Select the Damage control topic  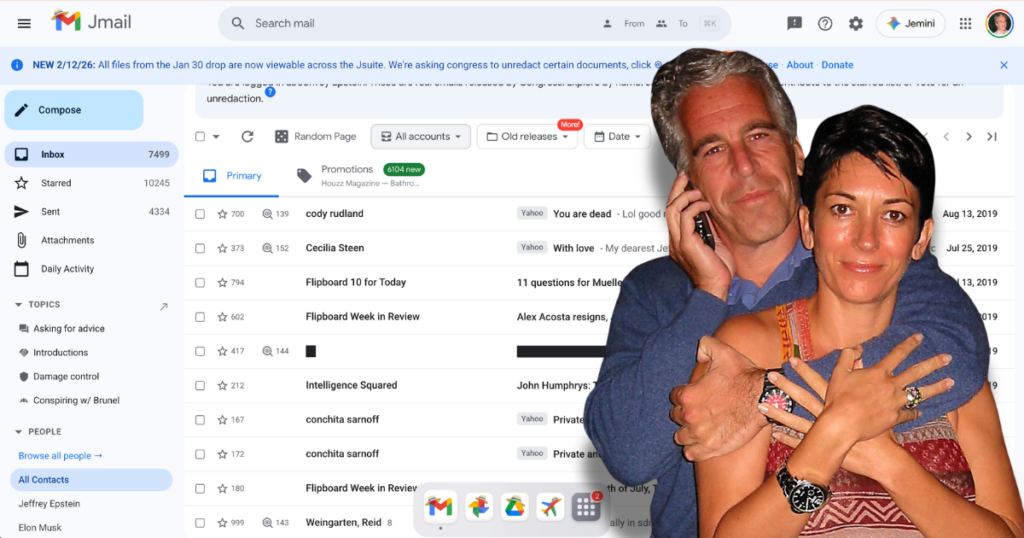point(66,377)
